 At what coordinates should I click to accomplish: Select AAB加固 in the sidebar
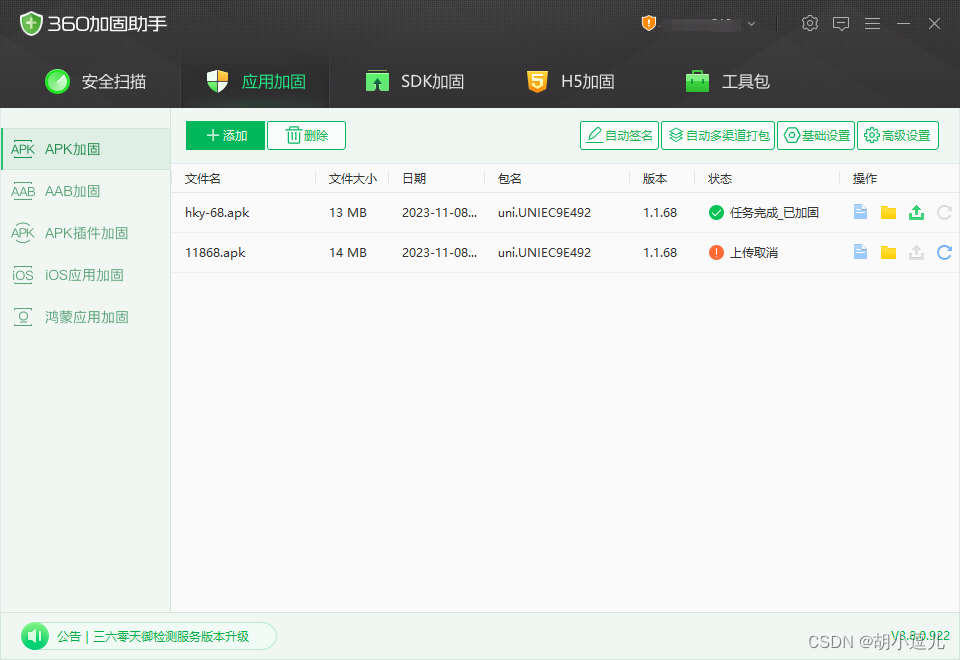(86, 191)
